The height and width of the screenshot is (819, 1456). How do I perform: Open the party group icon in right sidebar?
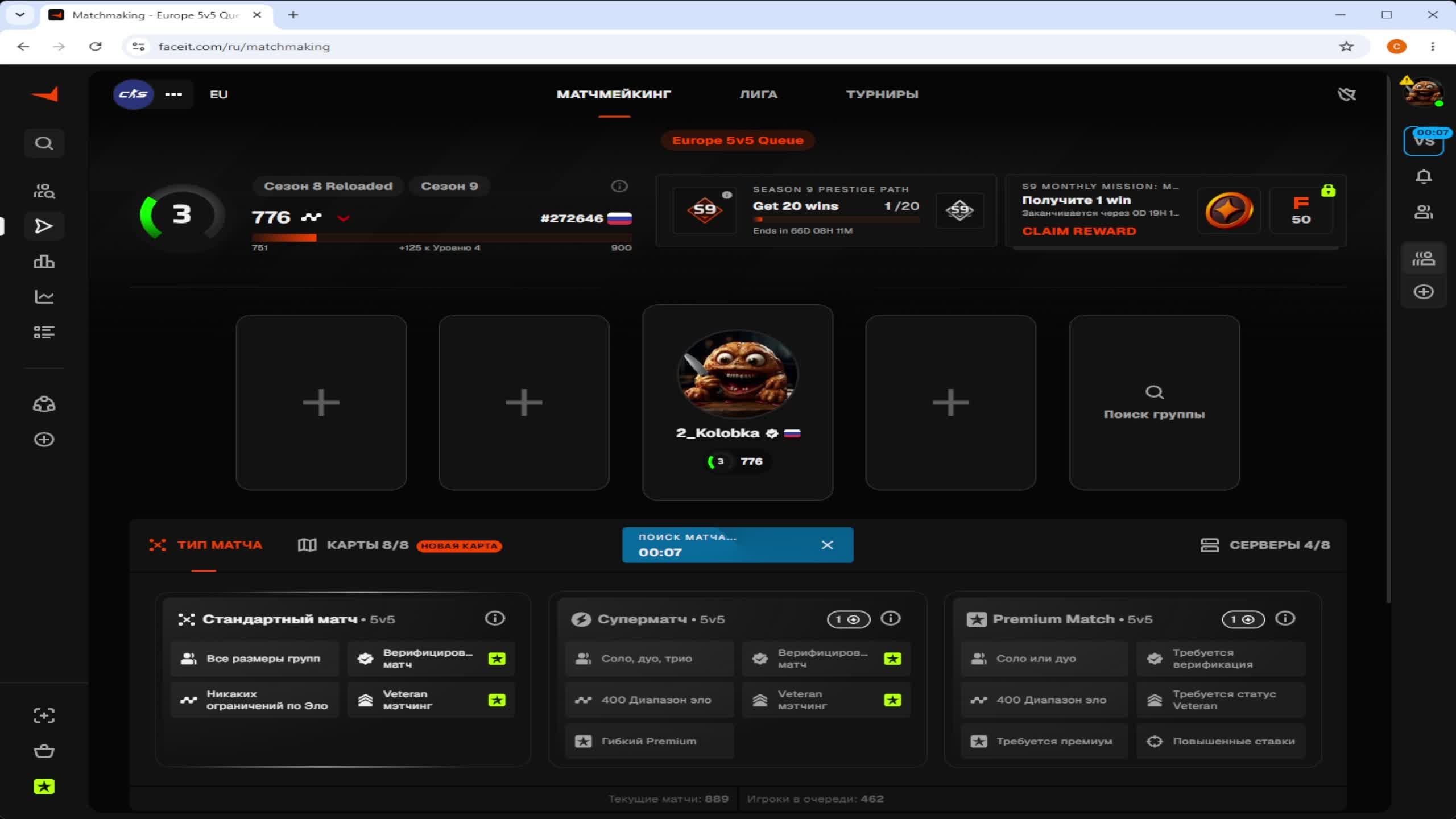pyautogui.click(x=1424, y=259)
